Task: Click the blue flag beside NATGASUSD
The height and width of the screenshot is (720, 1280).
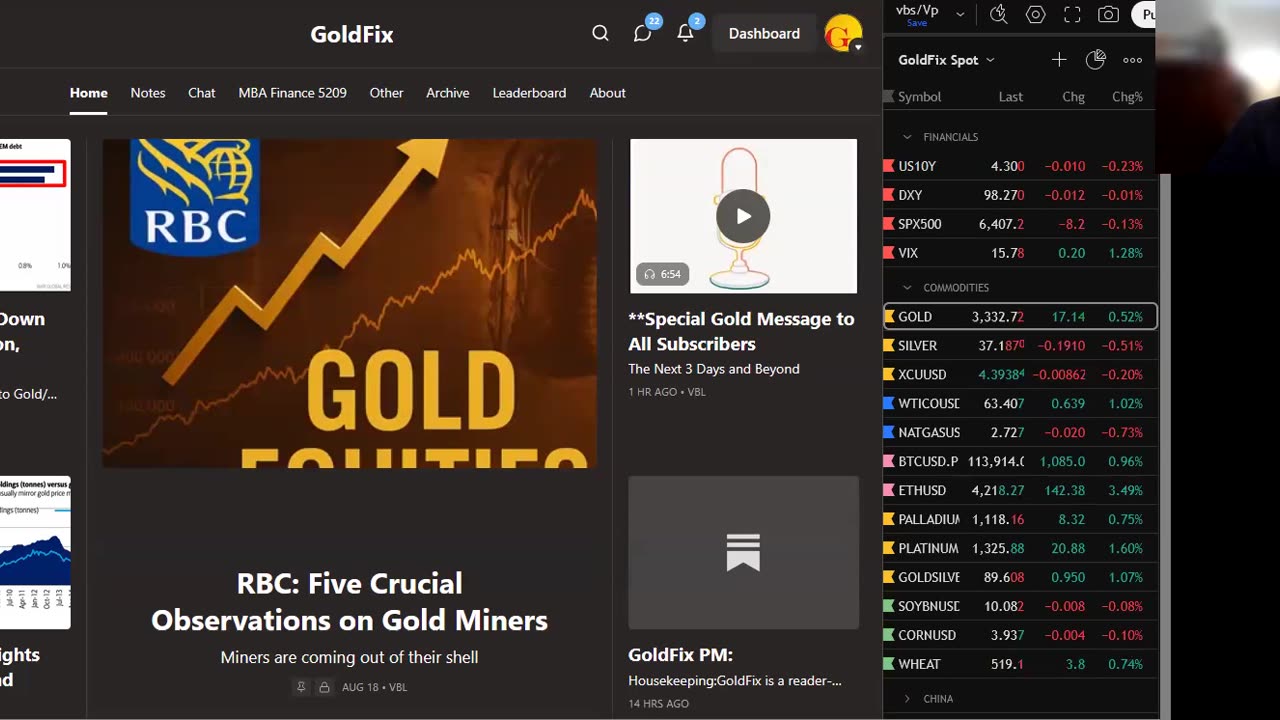Action: coord(888,432)
